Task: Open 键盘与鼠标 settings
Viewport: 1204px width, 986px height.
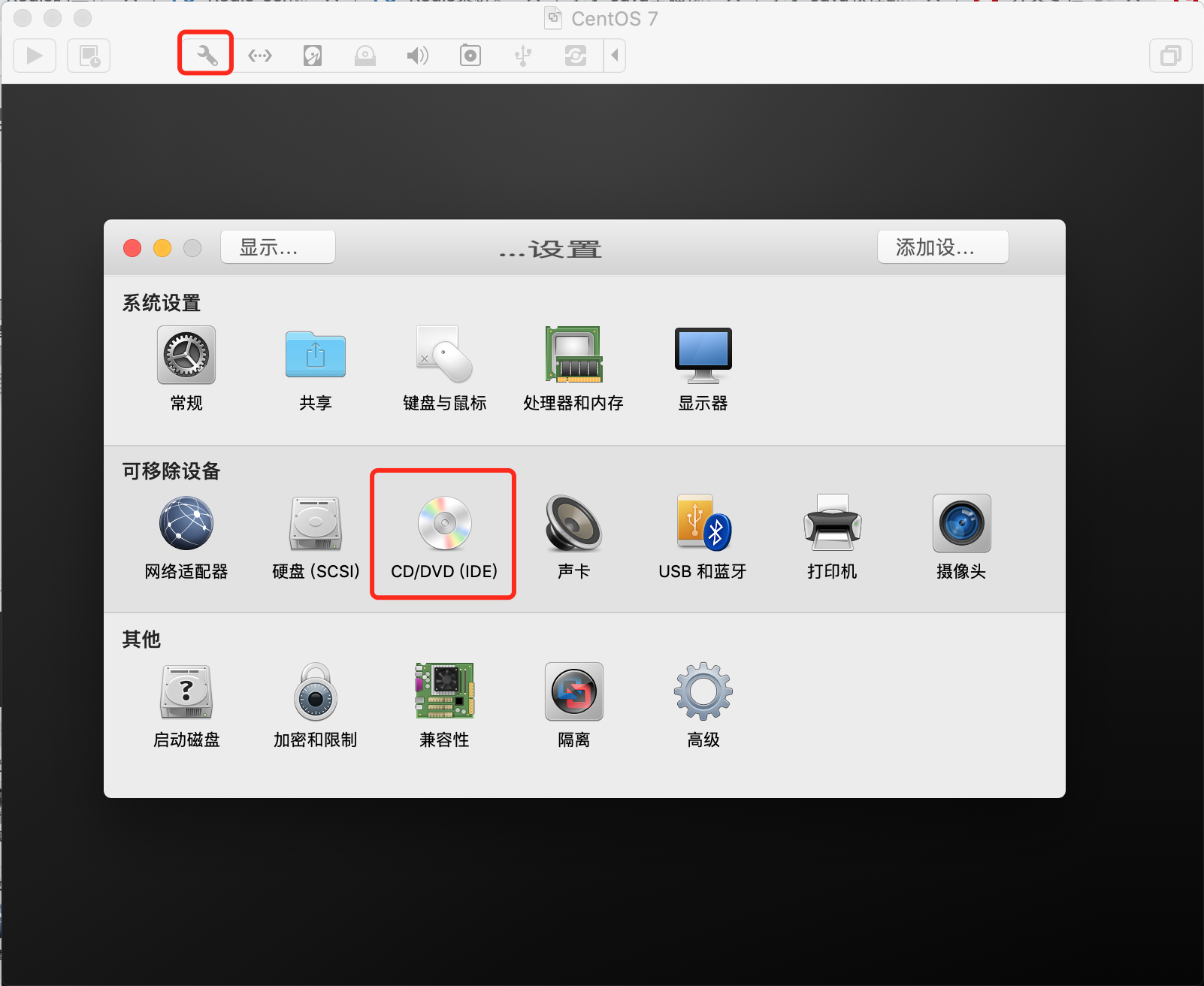Action: coord(445,369)
